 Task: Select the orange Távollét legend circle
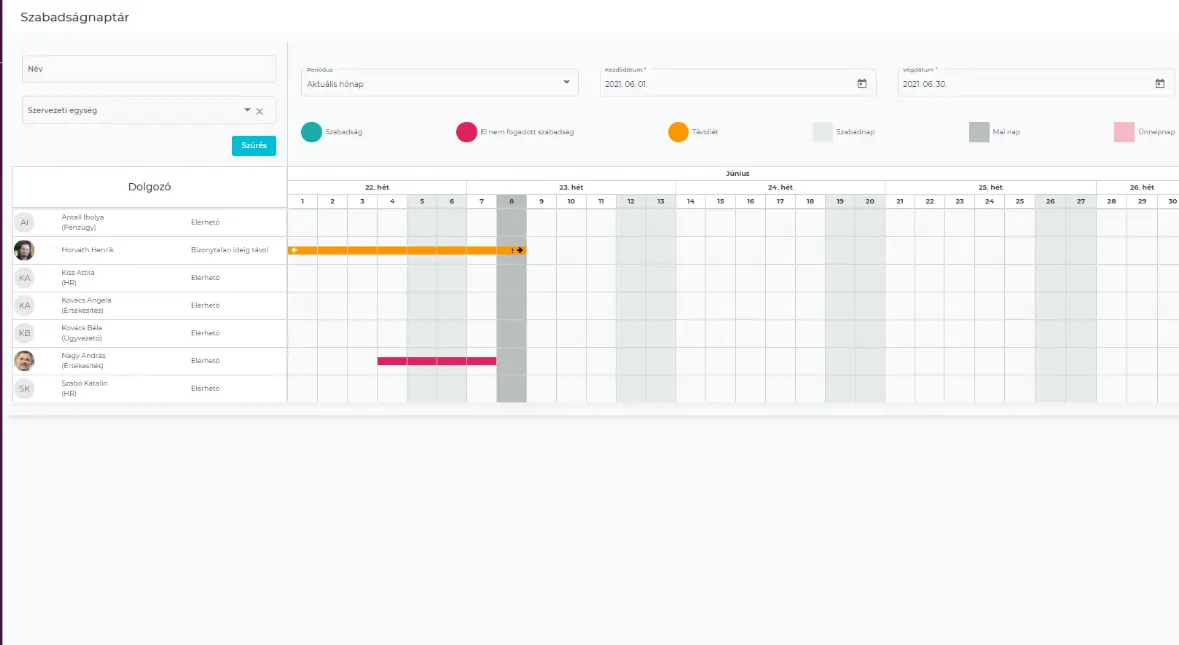(678, 132)
